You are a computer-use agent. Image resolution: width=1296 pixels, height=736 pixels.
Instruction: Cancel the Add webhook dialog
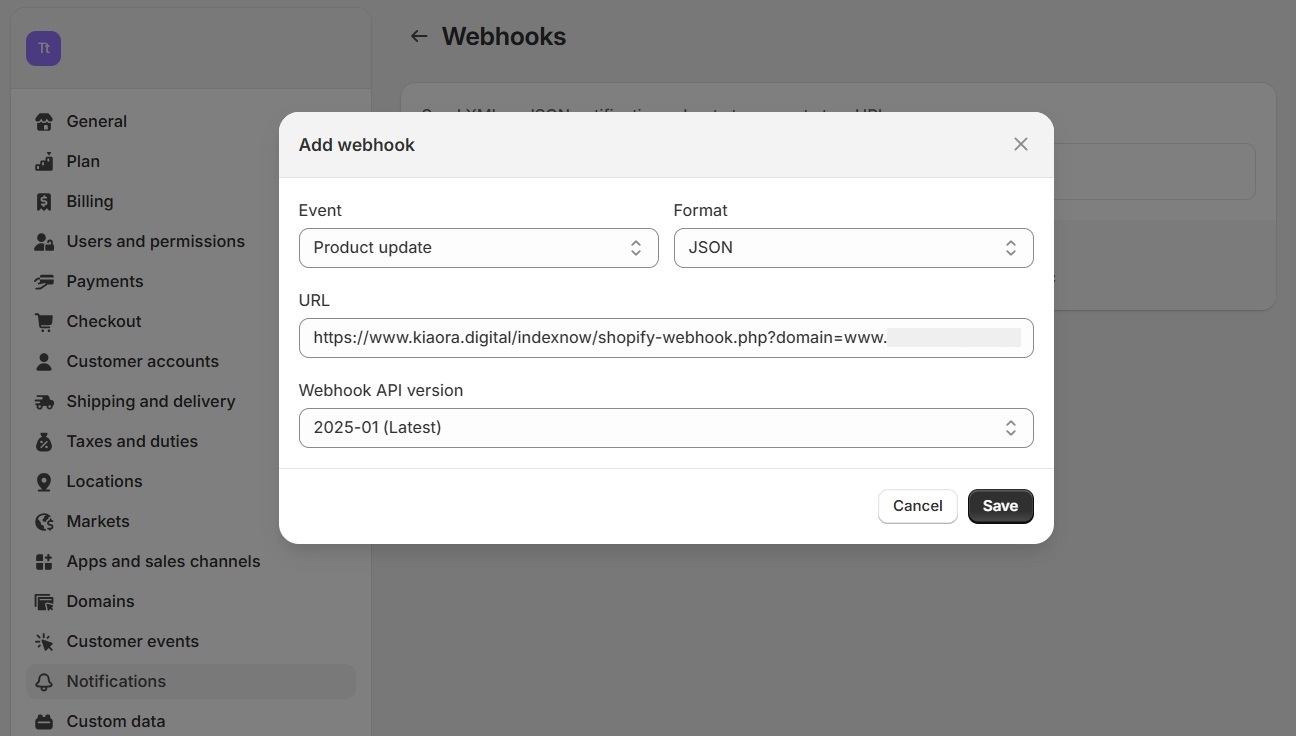pos(917,506)
